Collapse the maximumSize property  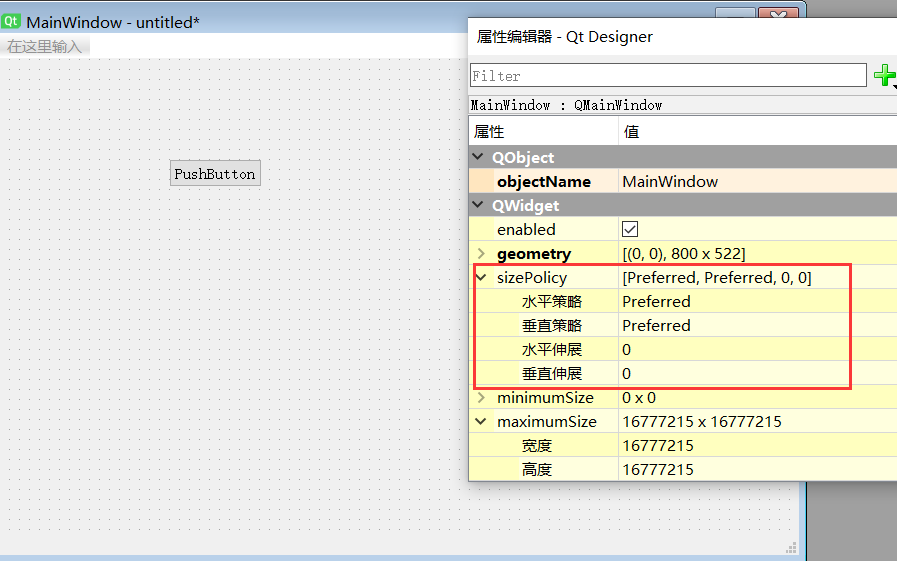(481, 421)
